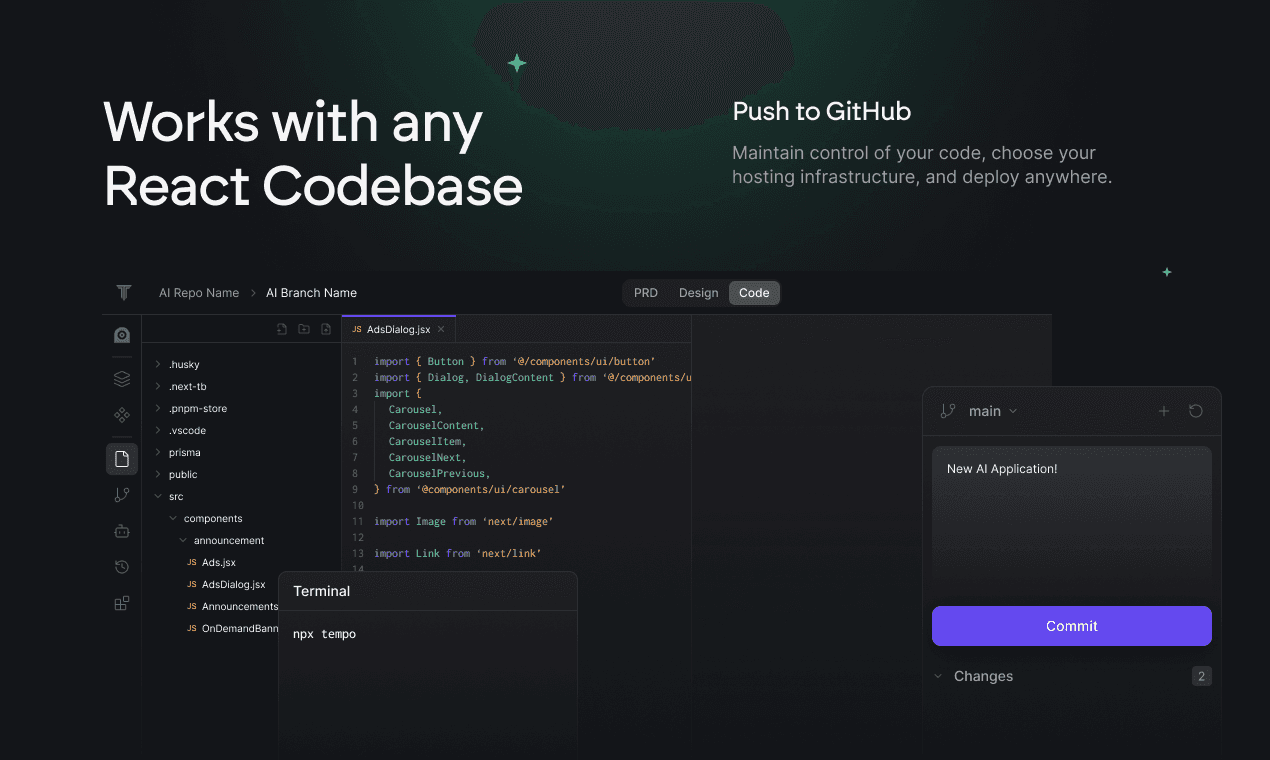Open the main branch dropdown
The width and height of the screenshot is (1270, 760).
[x=992, y=411]
